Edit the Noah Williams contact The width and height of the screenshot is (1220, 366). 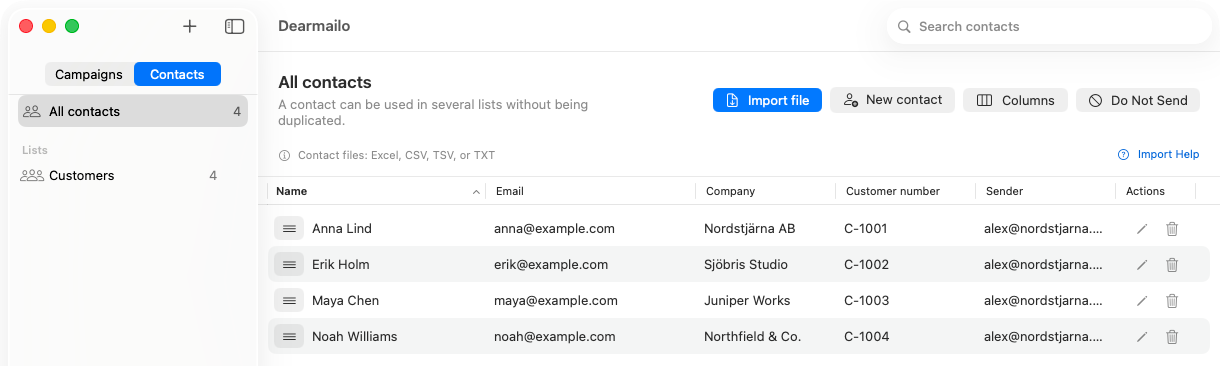(1142, 336)
